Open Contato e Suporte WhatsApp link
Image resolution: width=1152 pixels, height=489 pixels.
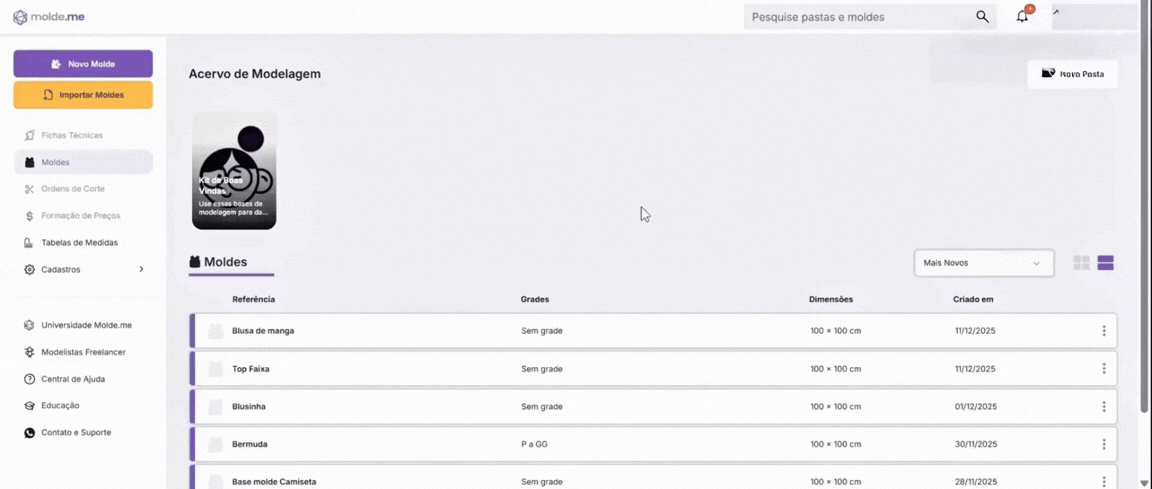click(75, 433)
